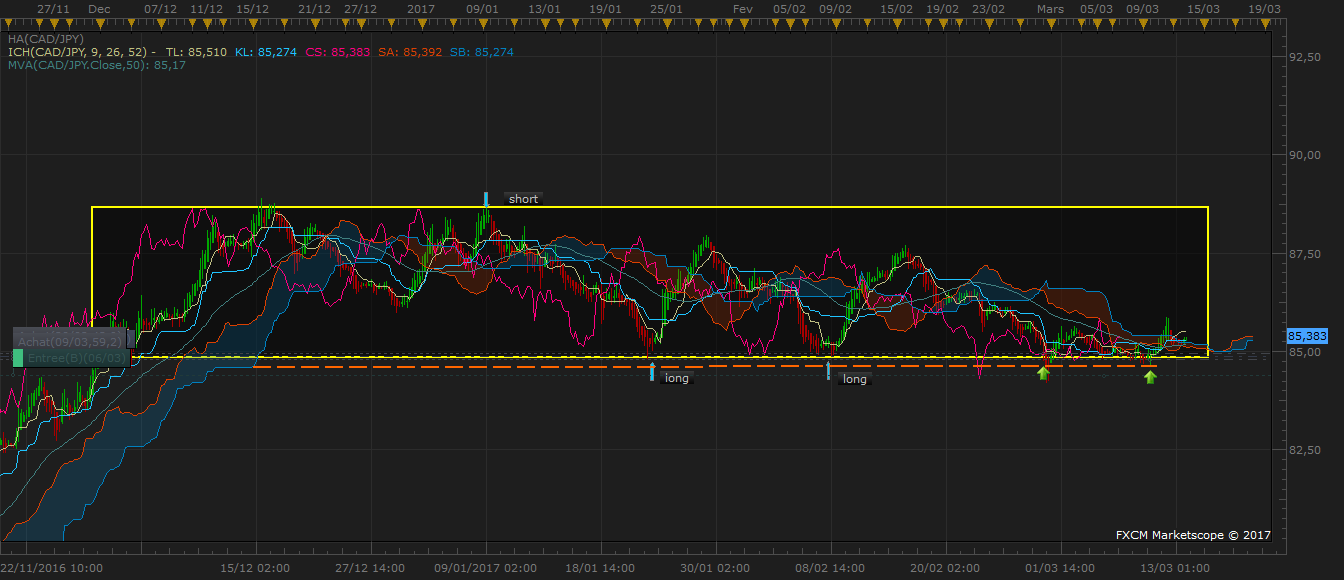This screenshot has height=580, width=1344.
Task: Click the 20/02 02:00 time axis label
Action: point(947,567)
